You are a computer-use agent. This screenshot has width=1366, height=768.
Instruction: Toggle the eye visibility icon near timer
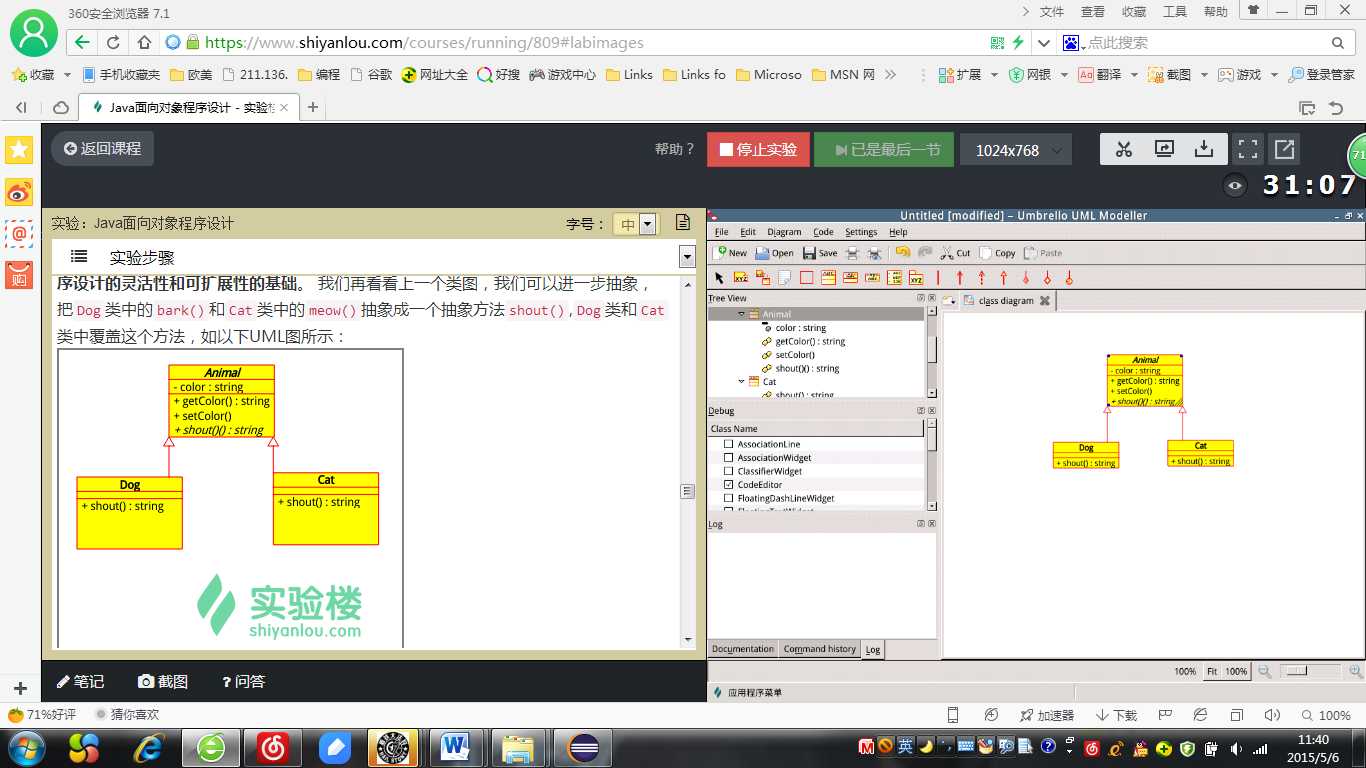coord(1236,185)
